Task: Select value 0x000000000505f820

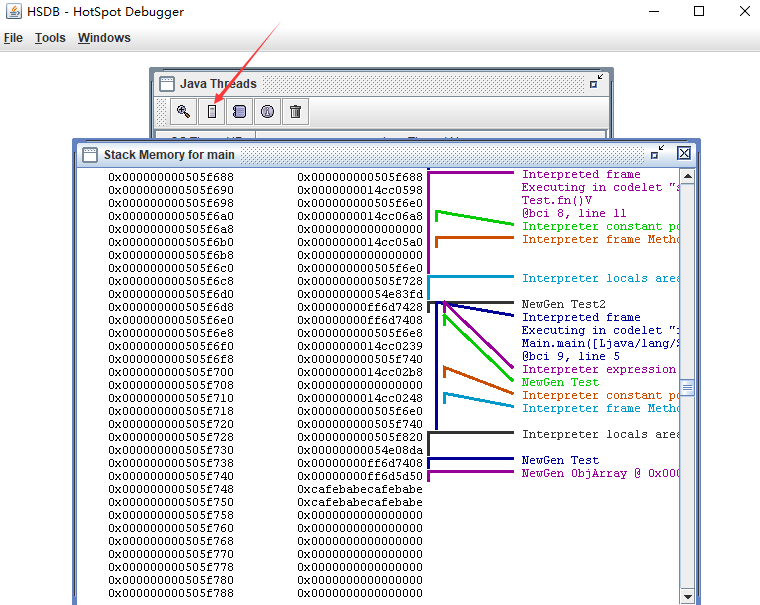Action: pyautogui.click(x=360, y=437)
